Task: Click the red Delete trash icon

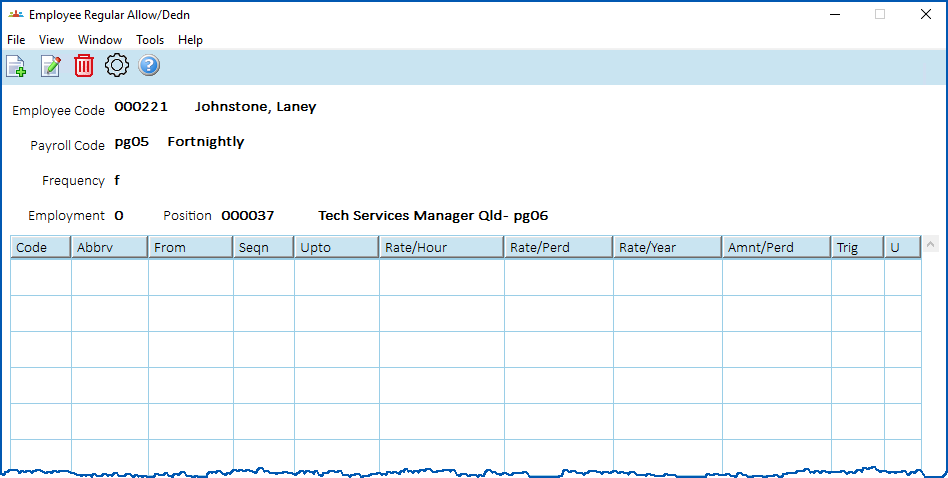Action: click(84, 66)
